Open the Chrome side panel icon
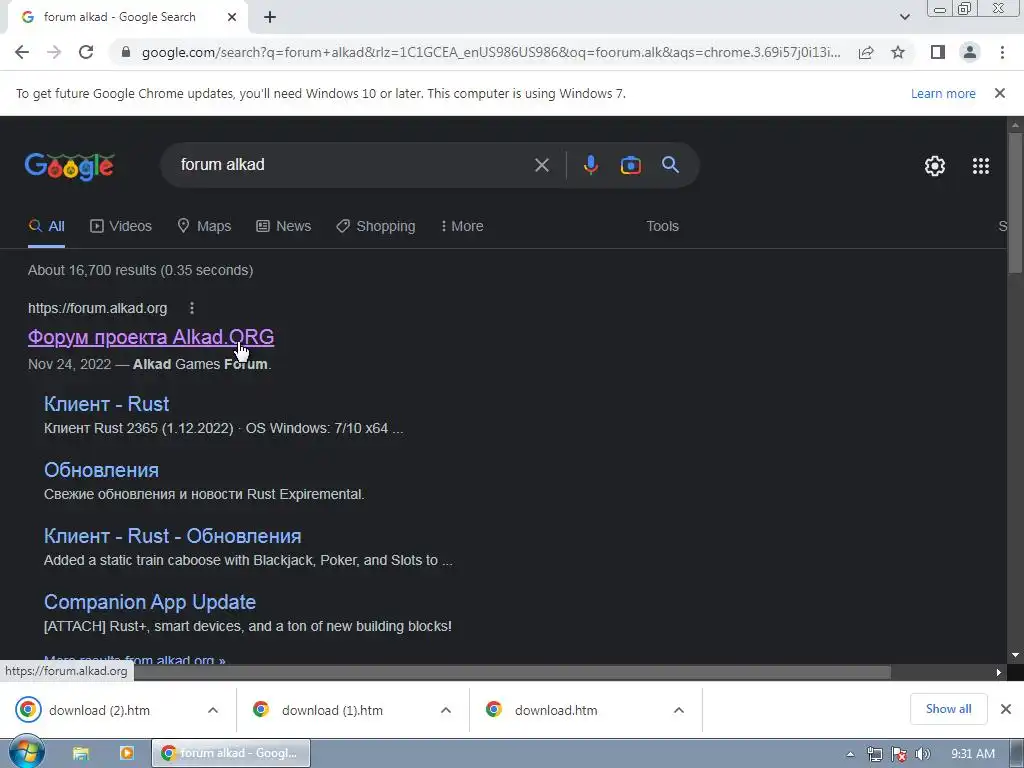The width and height of the screenshot is (1024, 768). coord(938,52)
